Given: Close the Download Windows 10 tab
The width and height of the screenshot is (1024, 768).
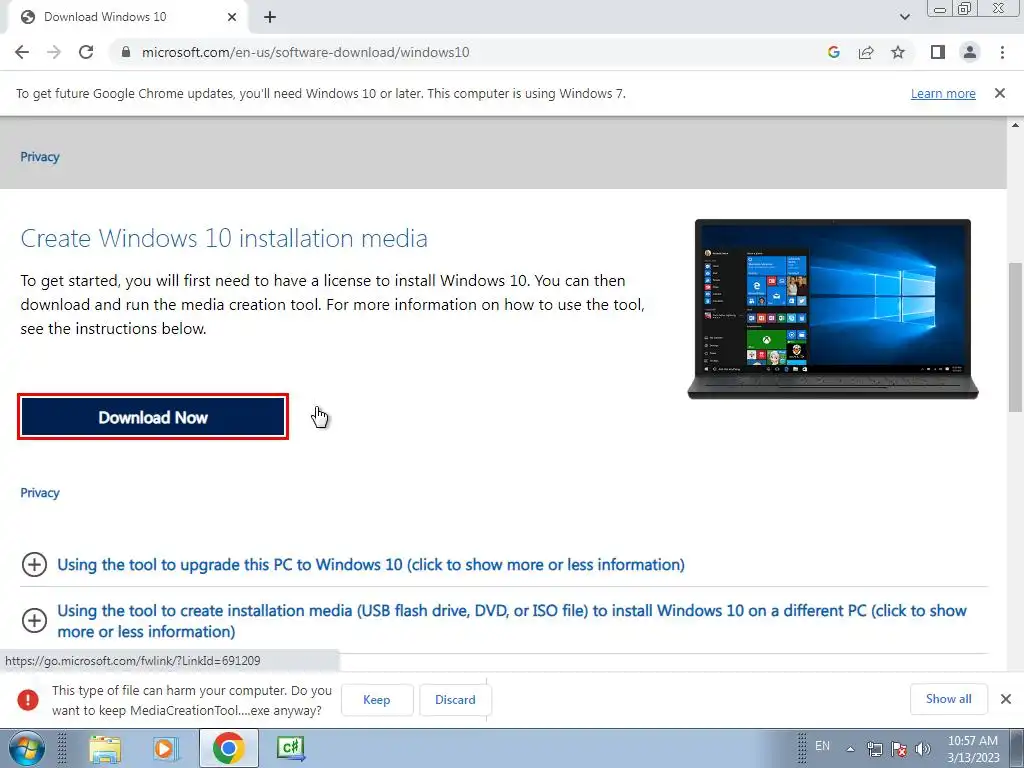Looking at the screenshot, I should coord(232,17).
